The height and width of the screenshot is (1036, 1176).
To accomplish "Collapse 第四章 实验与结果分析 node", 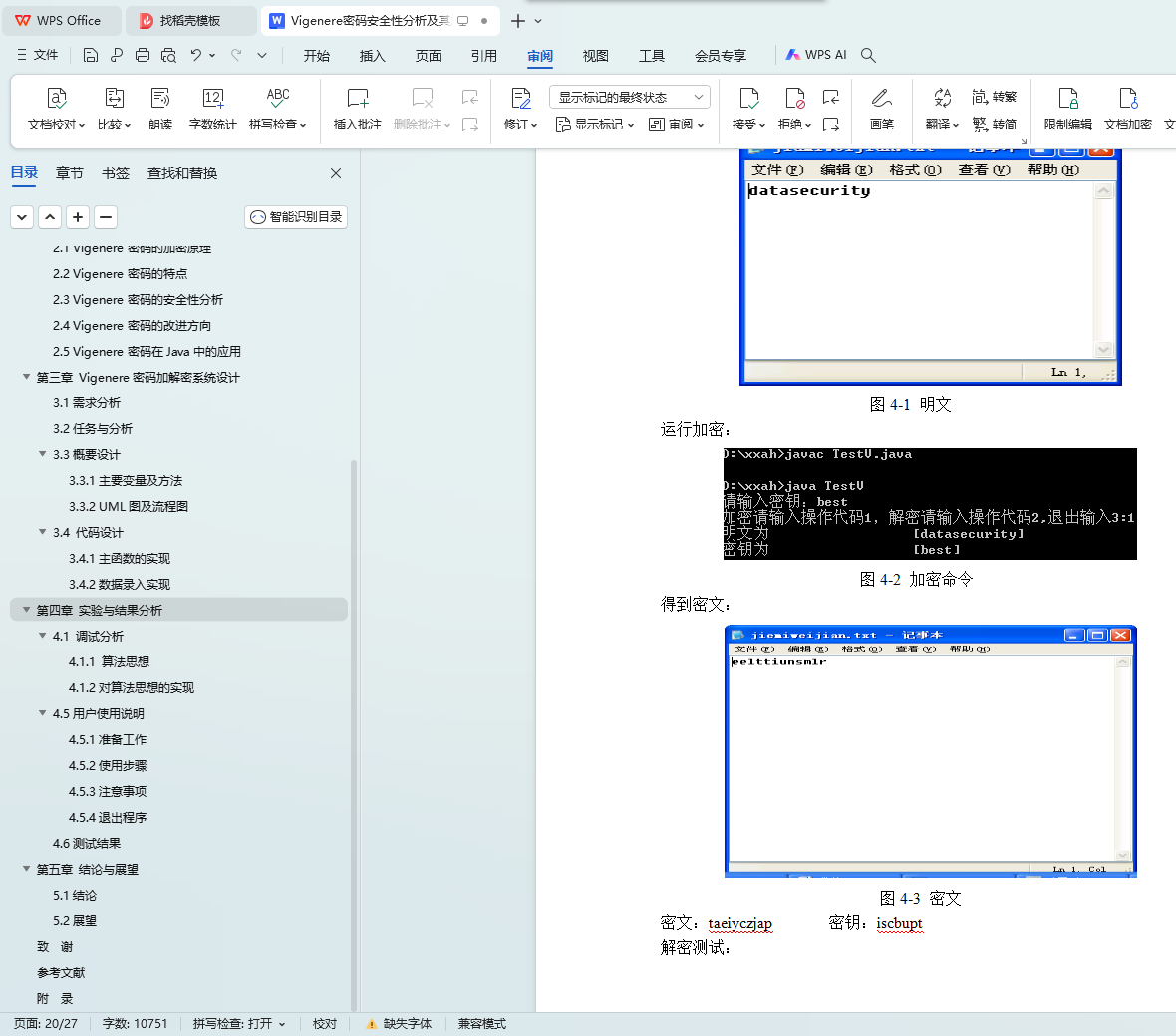I will click(x=26, y=611).
